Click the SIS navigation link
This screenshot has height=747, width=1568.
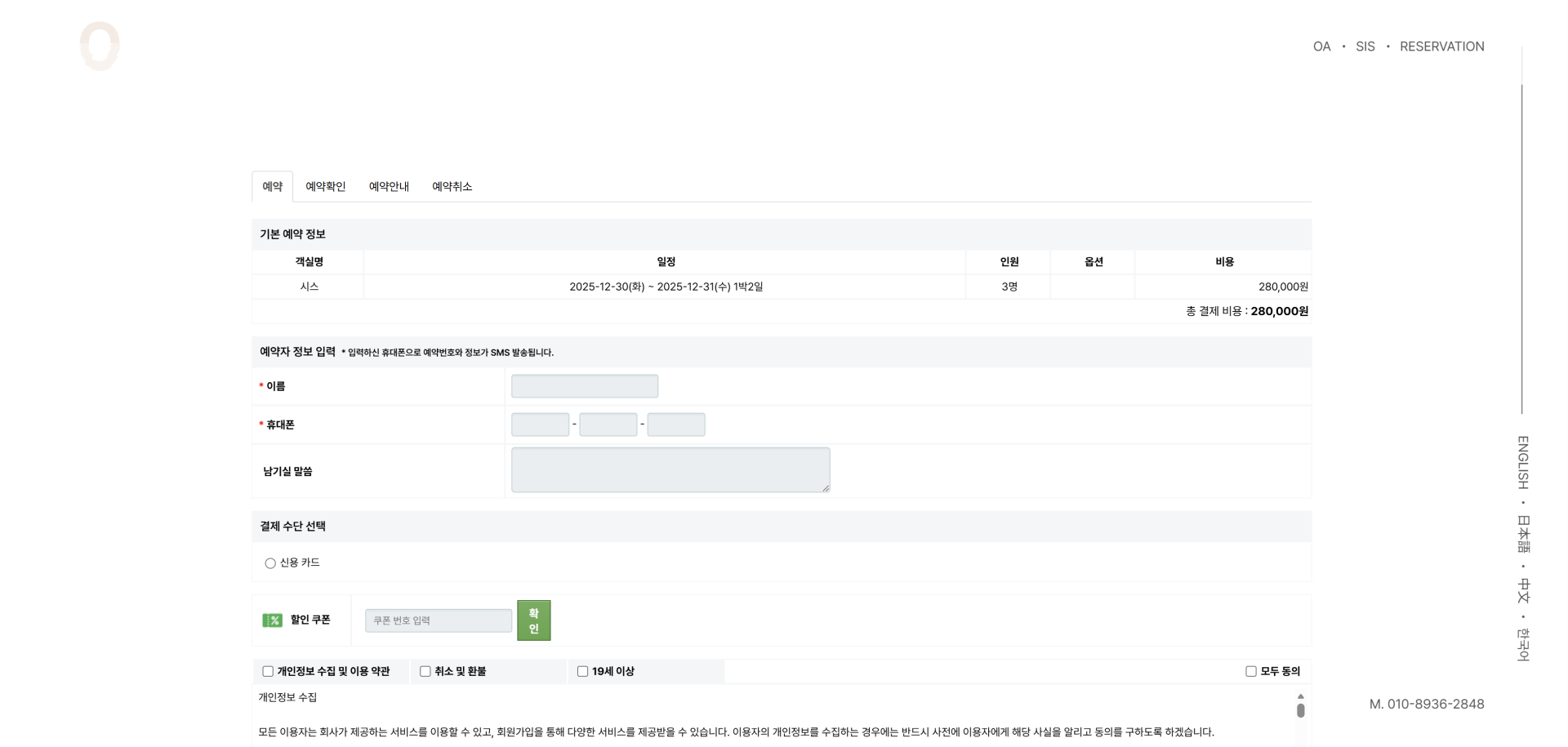tap(1365, 47)
